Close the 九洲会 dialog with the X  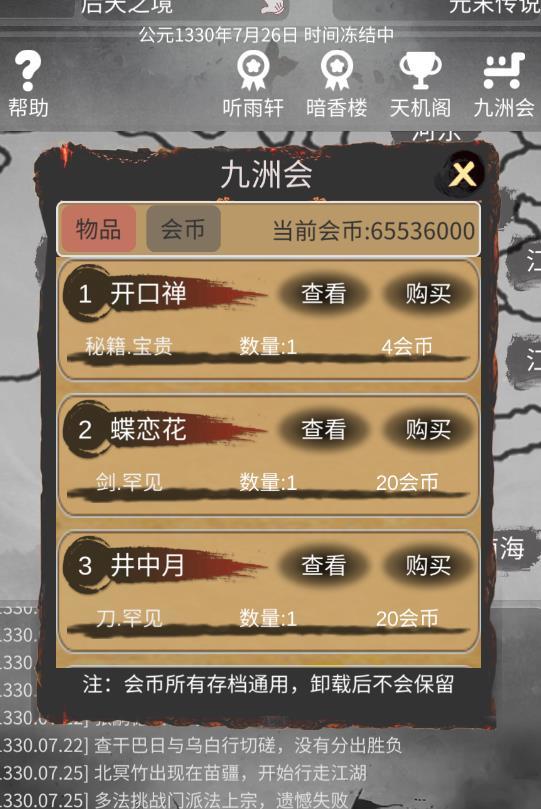point(463,174)
